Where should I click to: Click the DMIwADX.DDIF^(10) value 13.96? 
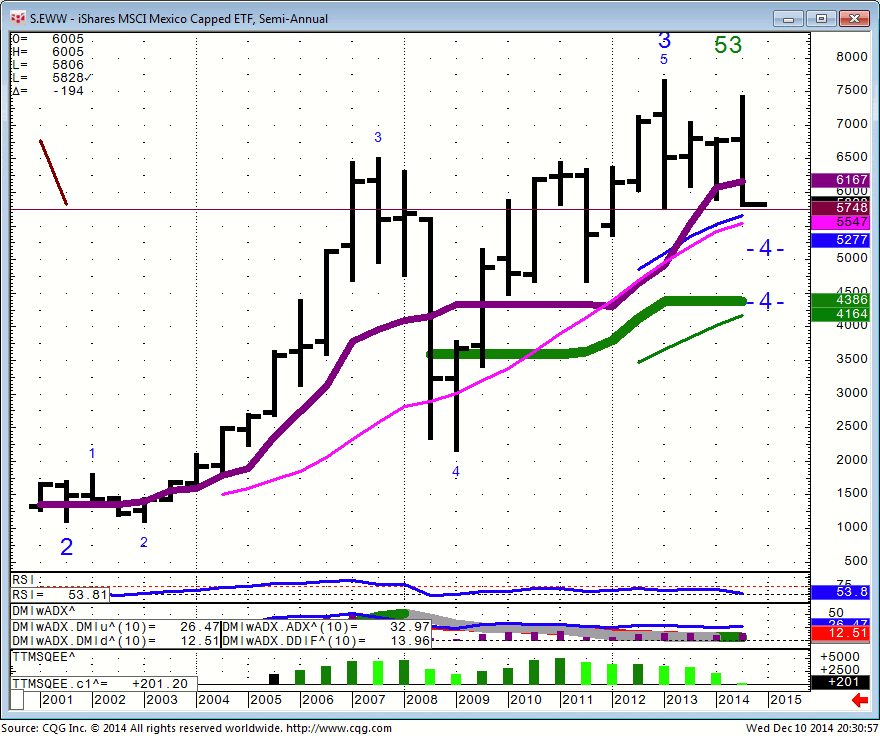[410, 641]
